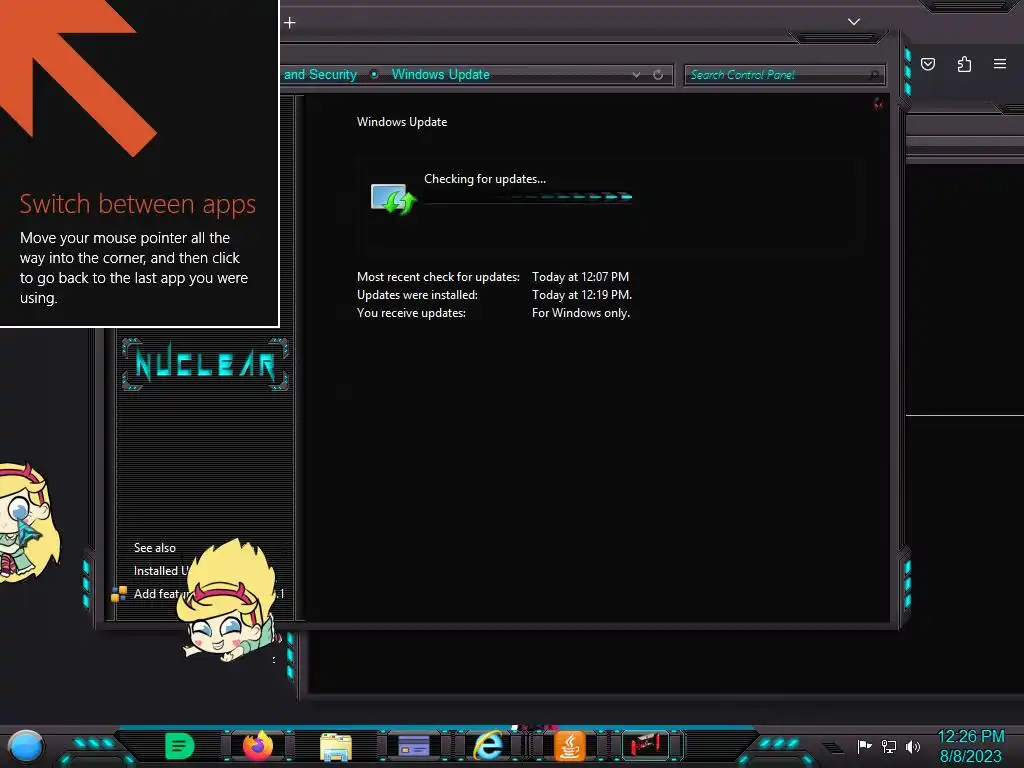Viewport: 1024px width, 768px height.
Task: Refresh the Control Panel address bar
Action: [658, 75]
